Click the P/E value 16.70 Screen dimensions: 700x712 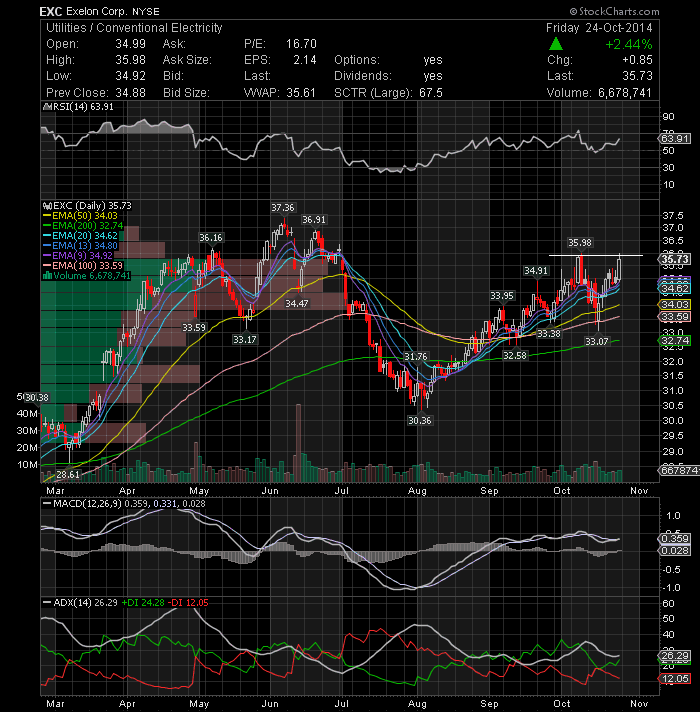[x=301, y=44]
